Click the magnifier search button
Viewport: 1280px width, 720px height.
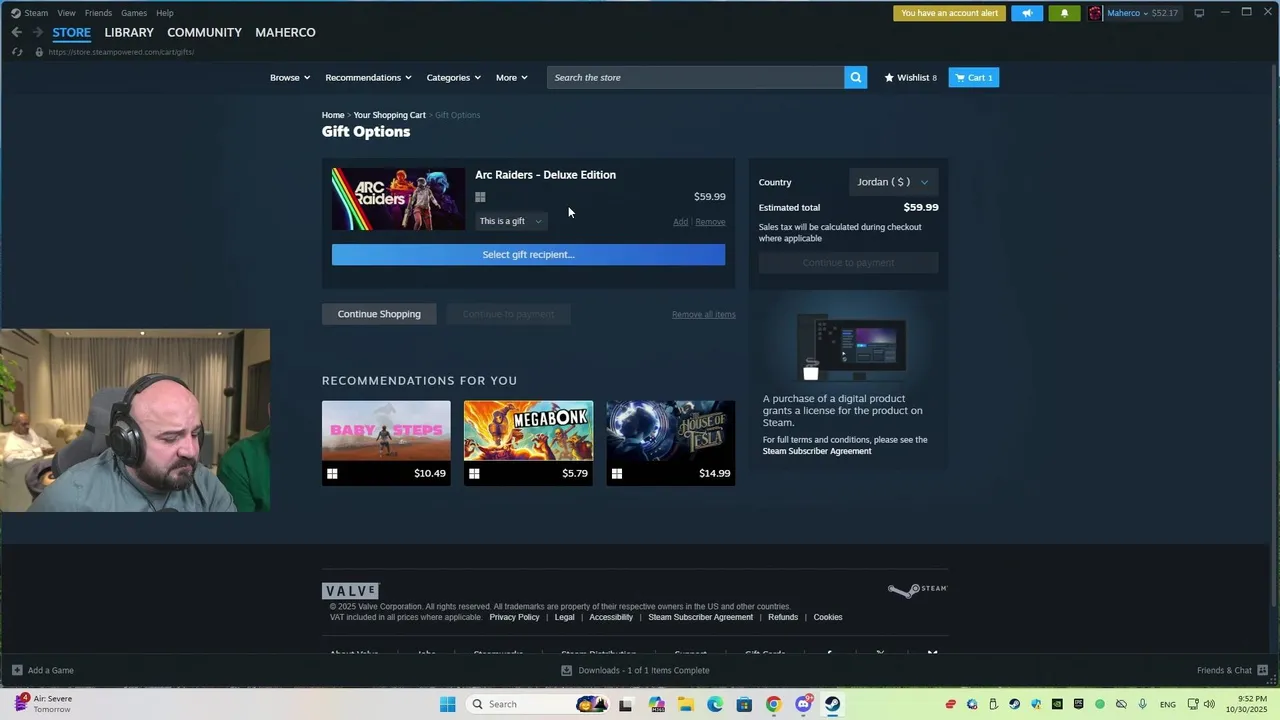point(856,77)
